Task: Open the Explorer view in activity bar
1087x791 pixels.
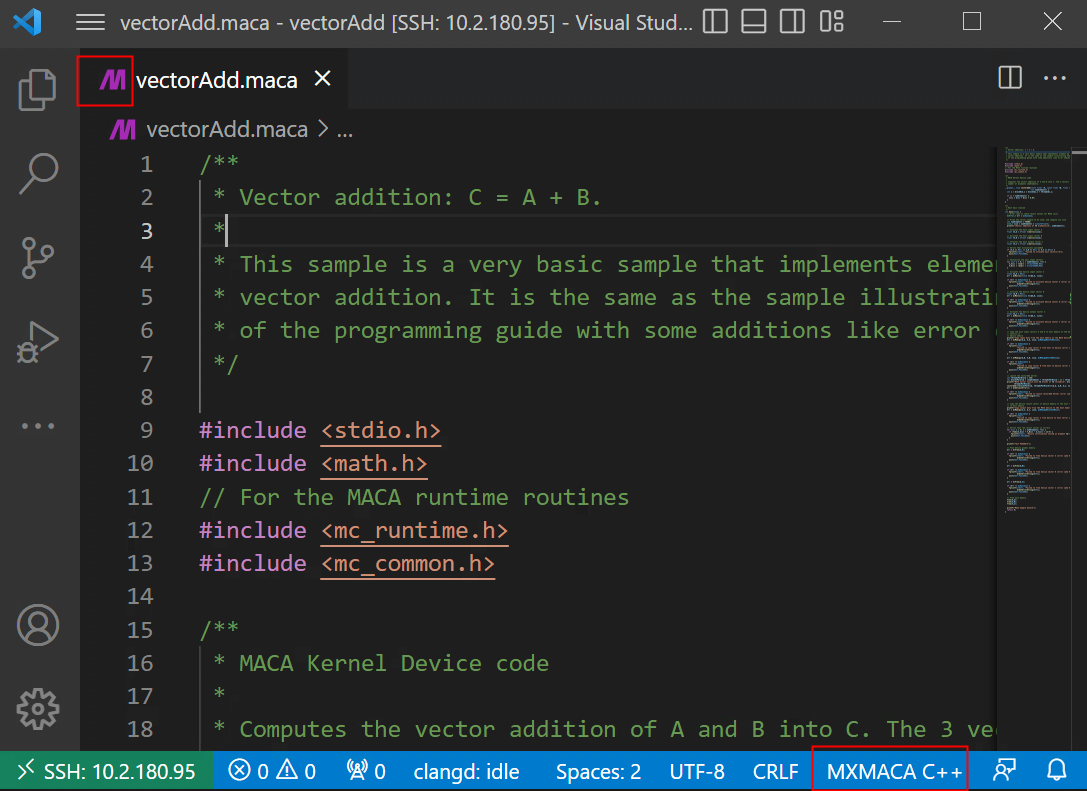Action: 38,90
